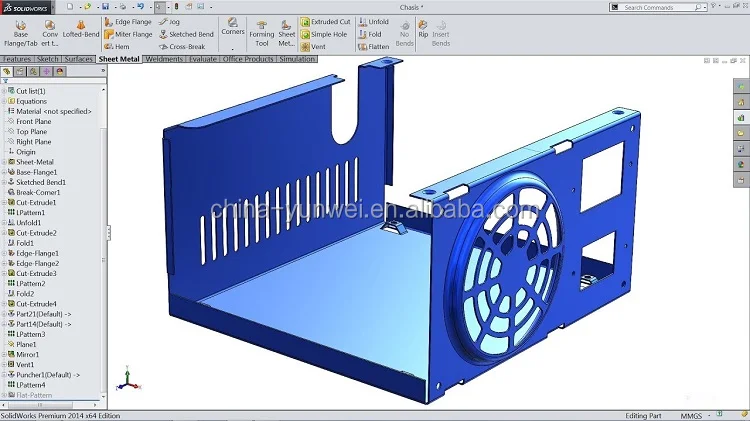Viewport: 750px width, 421px height.
Task: Click the Flatten tool
Action: tap(373, 47)
